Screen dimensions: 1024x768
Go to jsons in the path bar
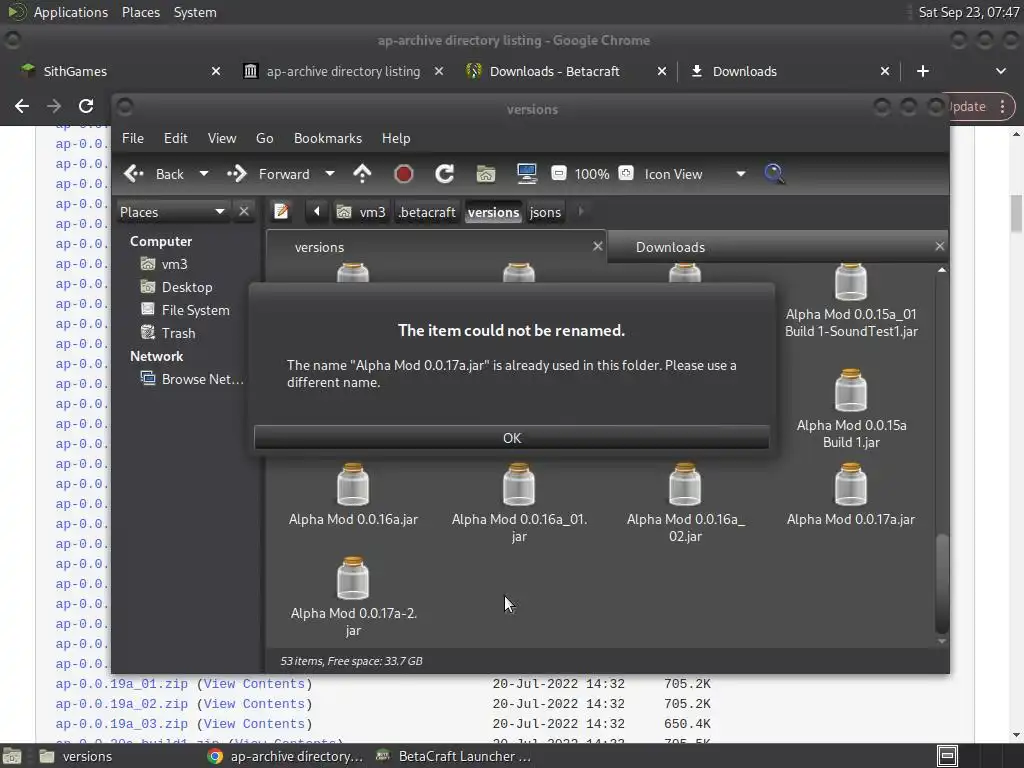point(545,212)
